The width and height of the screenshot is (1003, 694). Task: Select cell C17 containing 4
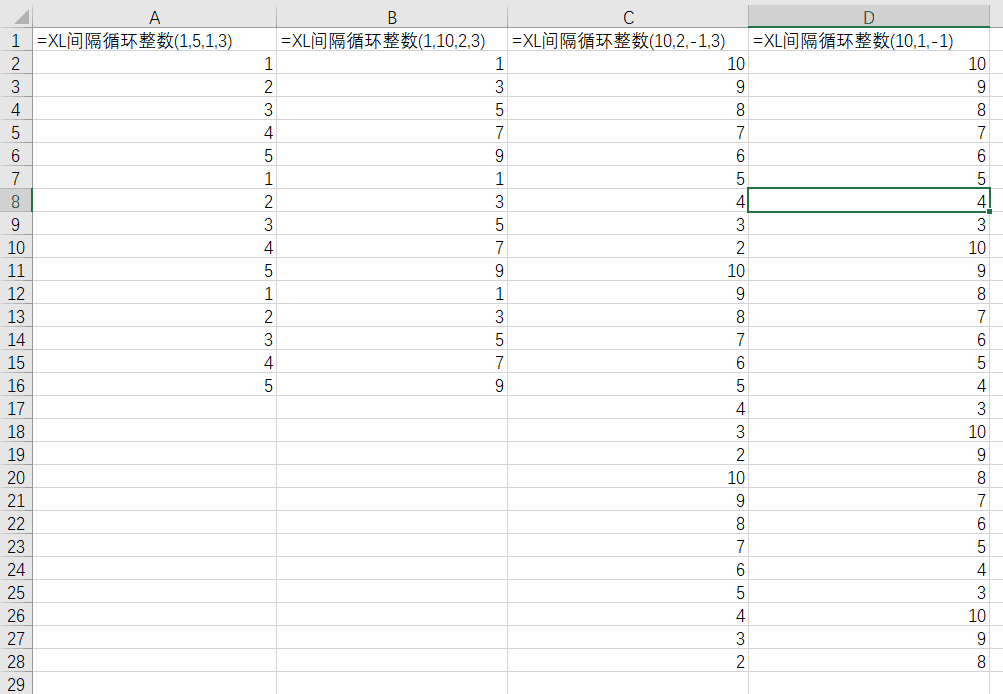628,408
